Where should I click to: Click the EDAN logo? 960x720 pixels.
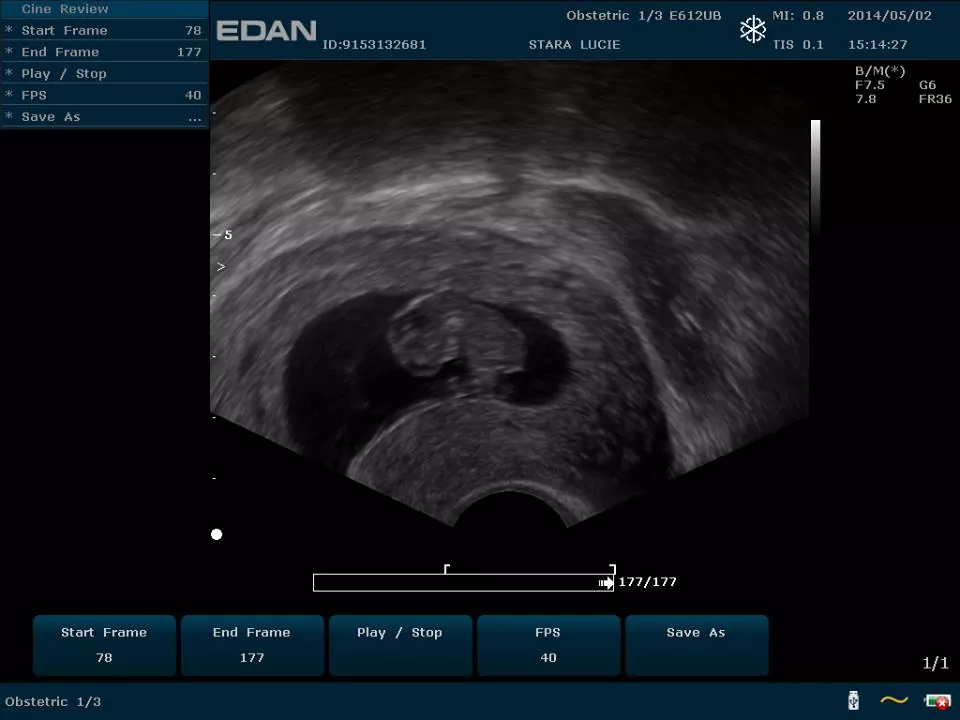click(x=266, y=31)
